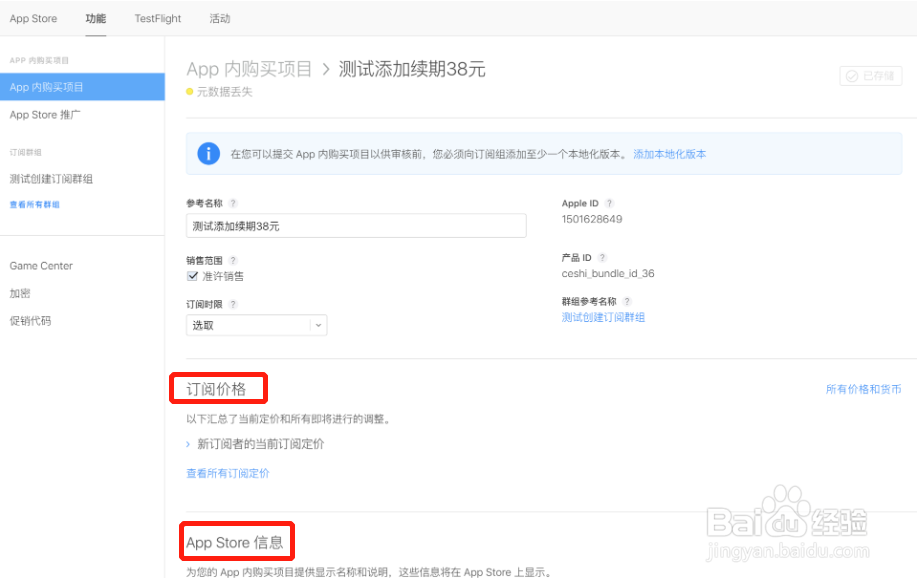Open App Store 推广 sidebar item
This screenshot has height=583, width=921.
click(45, 114)
